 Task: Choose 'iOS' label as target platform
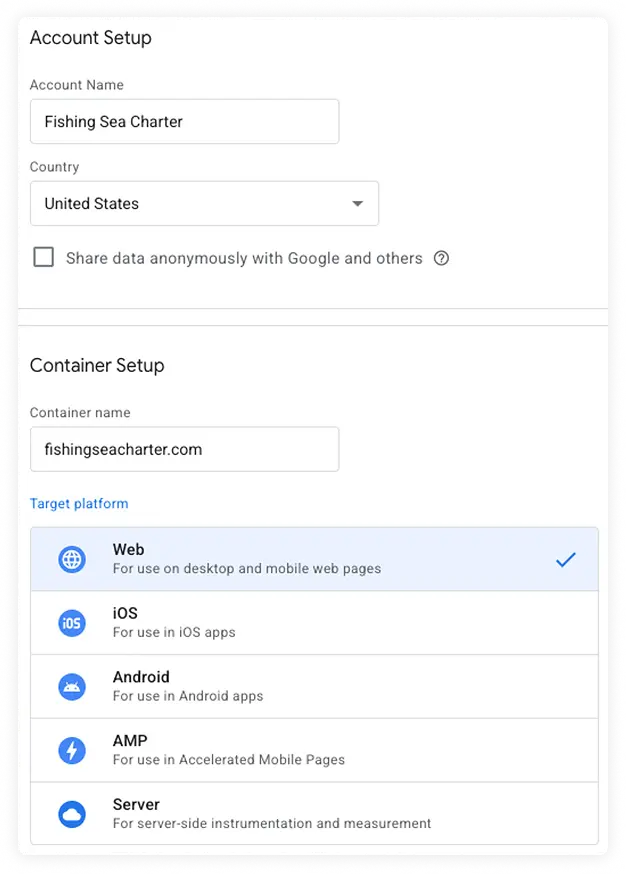click(x=125, y=613)
